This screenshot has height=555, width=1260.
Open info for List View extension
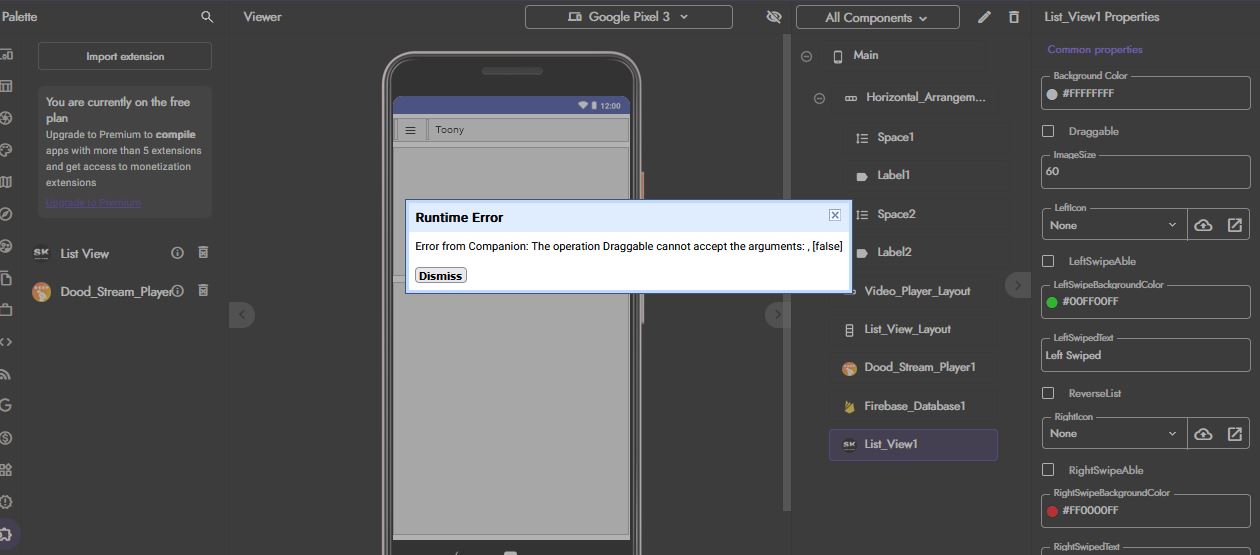coord(177,253)
